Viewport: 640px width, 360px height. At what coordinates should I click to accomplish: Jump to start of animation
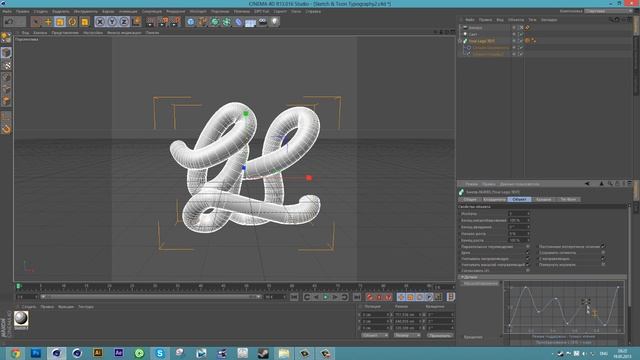(x=294, y=297)
